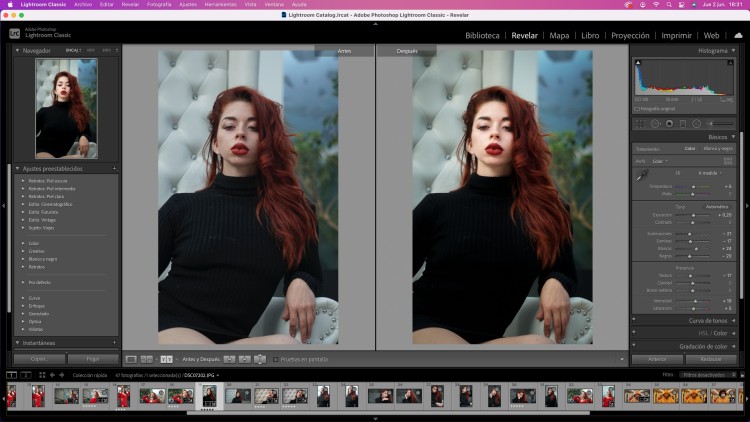Copy After settings to Before icon
This screenshot has width=750, height=422.
tap(244, 359)
